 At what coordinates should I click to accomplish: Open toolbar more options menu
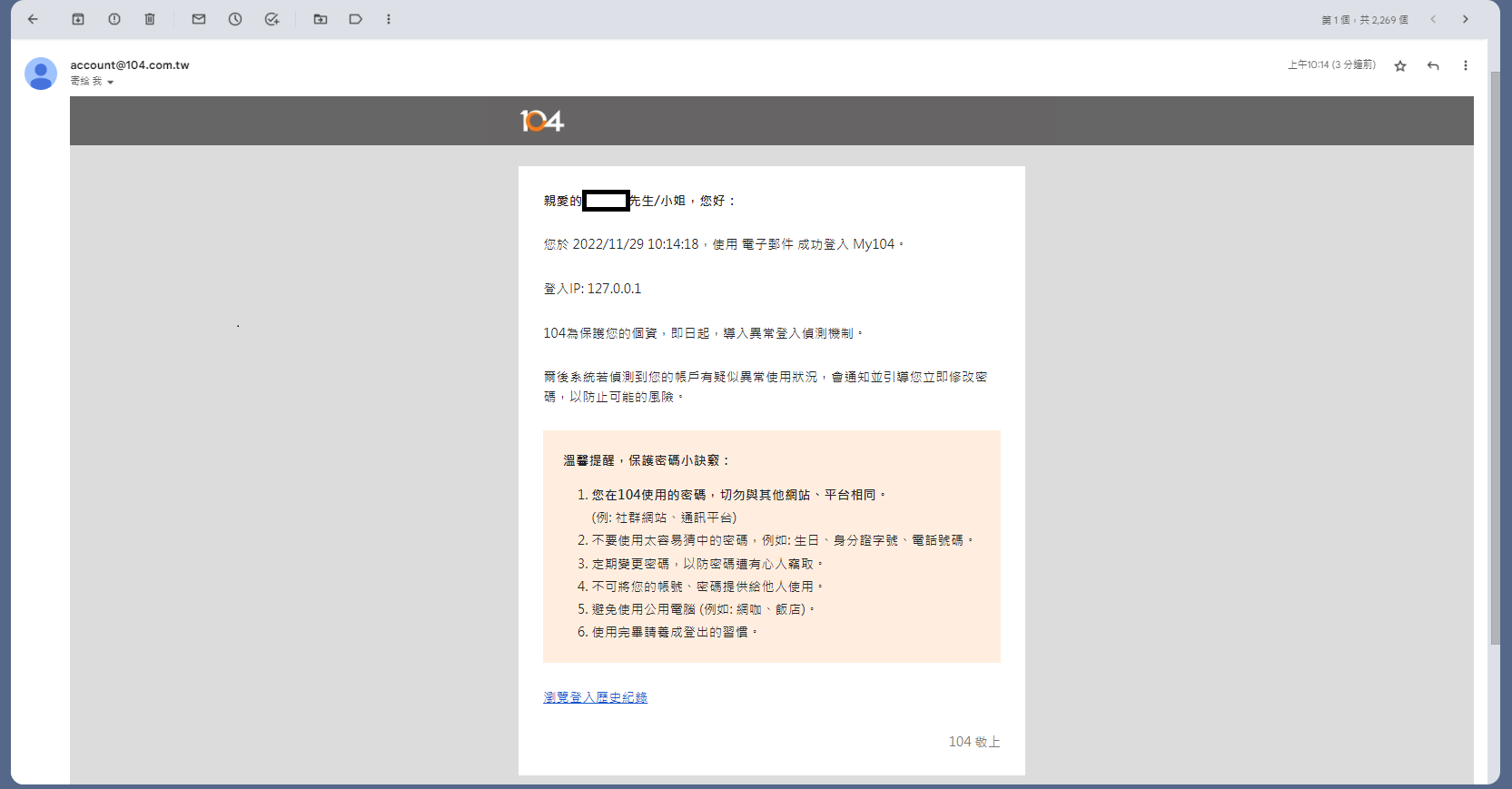389,19
